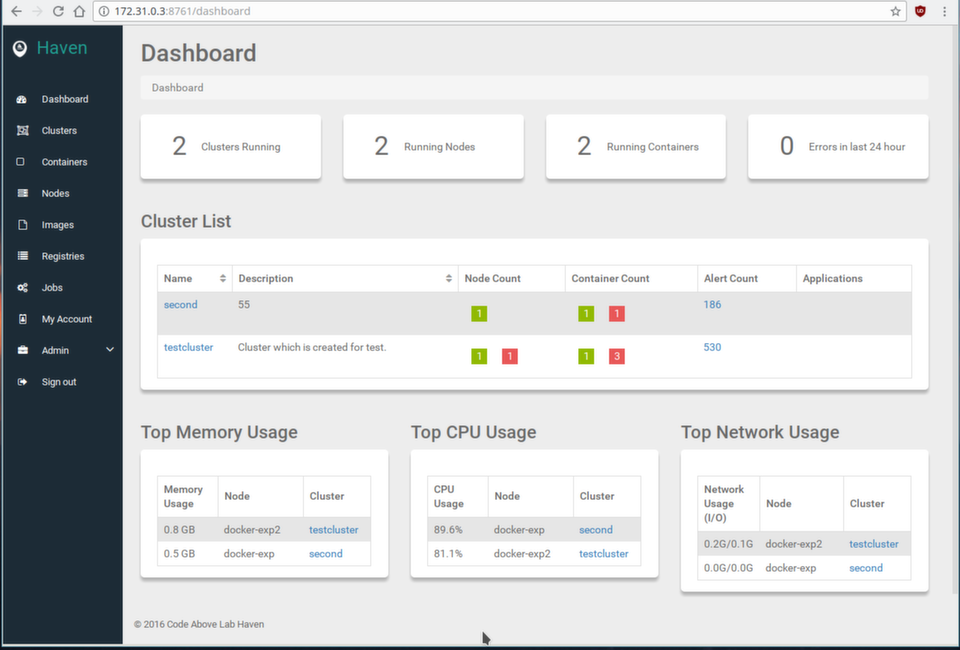This screenshot has height=650, width=960.
Task: Select the Images file icon in sidebar
Action: coord(23,225)
